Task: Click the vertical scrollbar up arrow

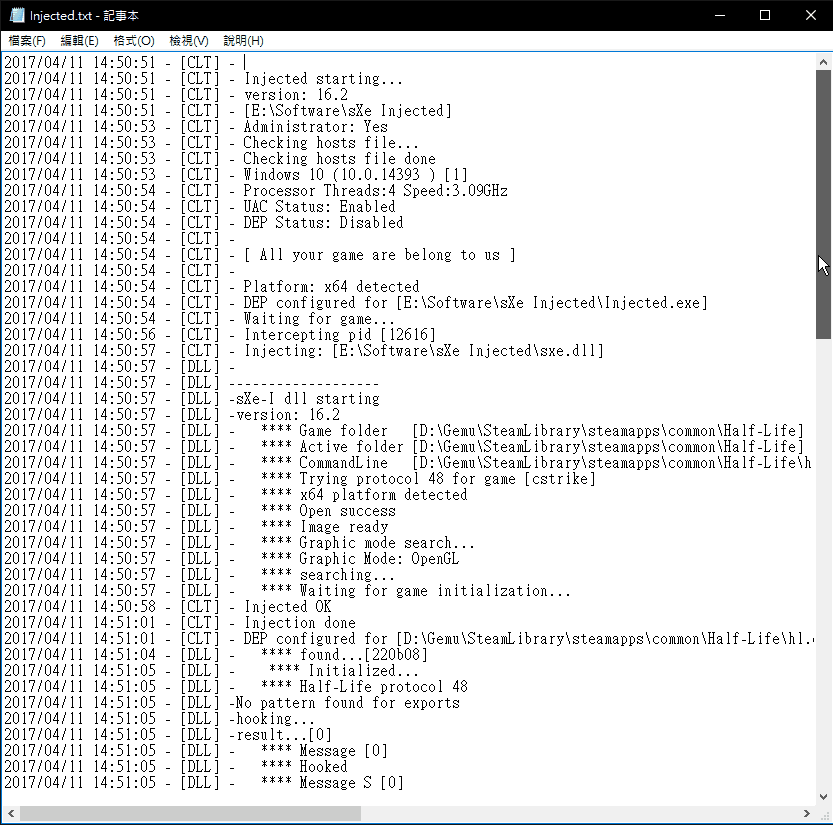Action: coord(824,61)
